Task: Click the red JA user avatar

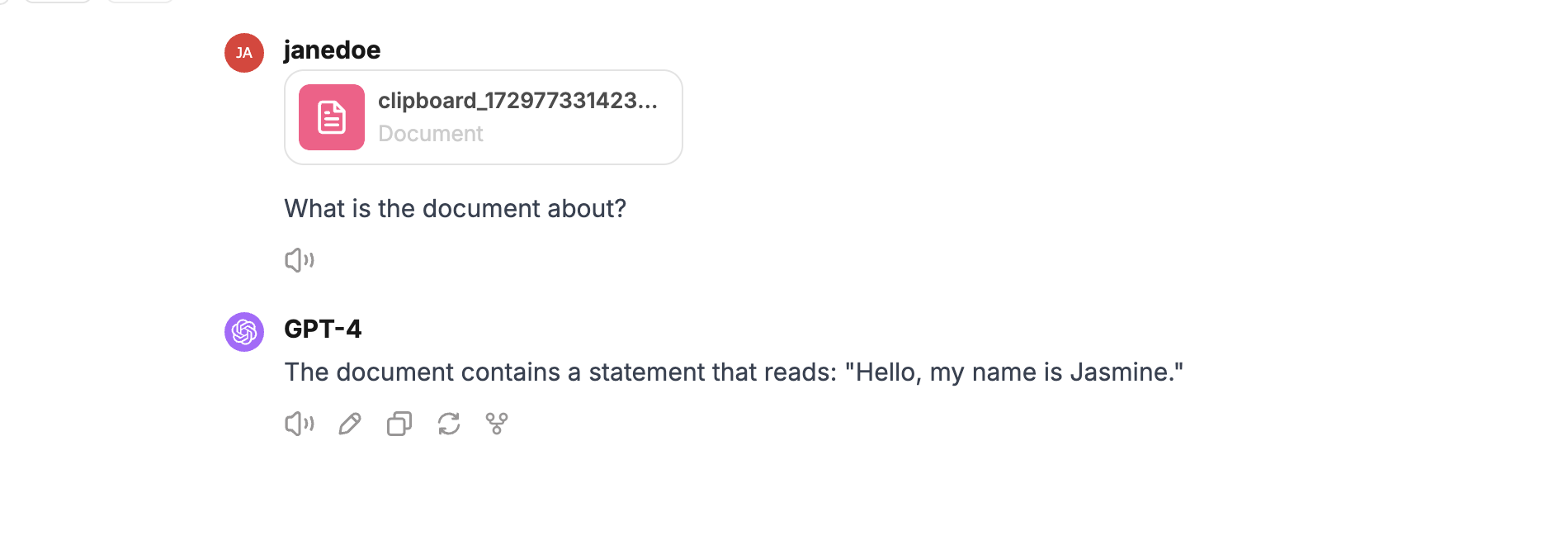Action: pos(244,53)
